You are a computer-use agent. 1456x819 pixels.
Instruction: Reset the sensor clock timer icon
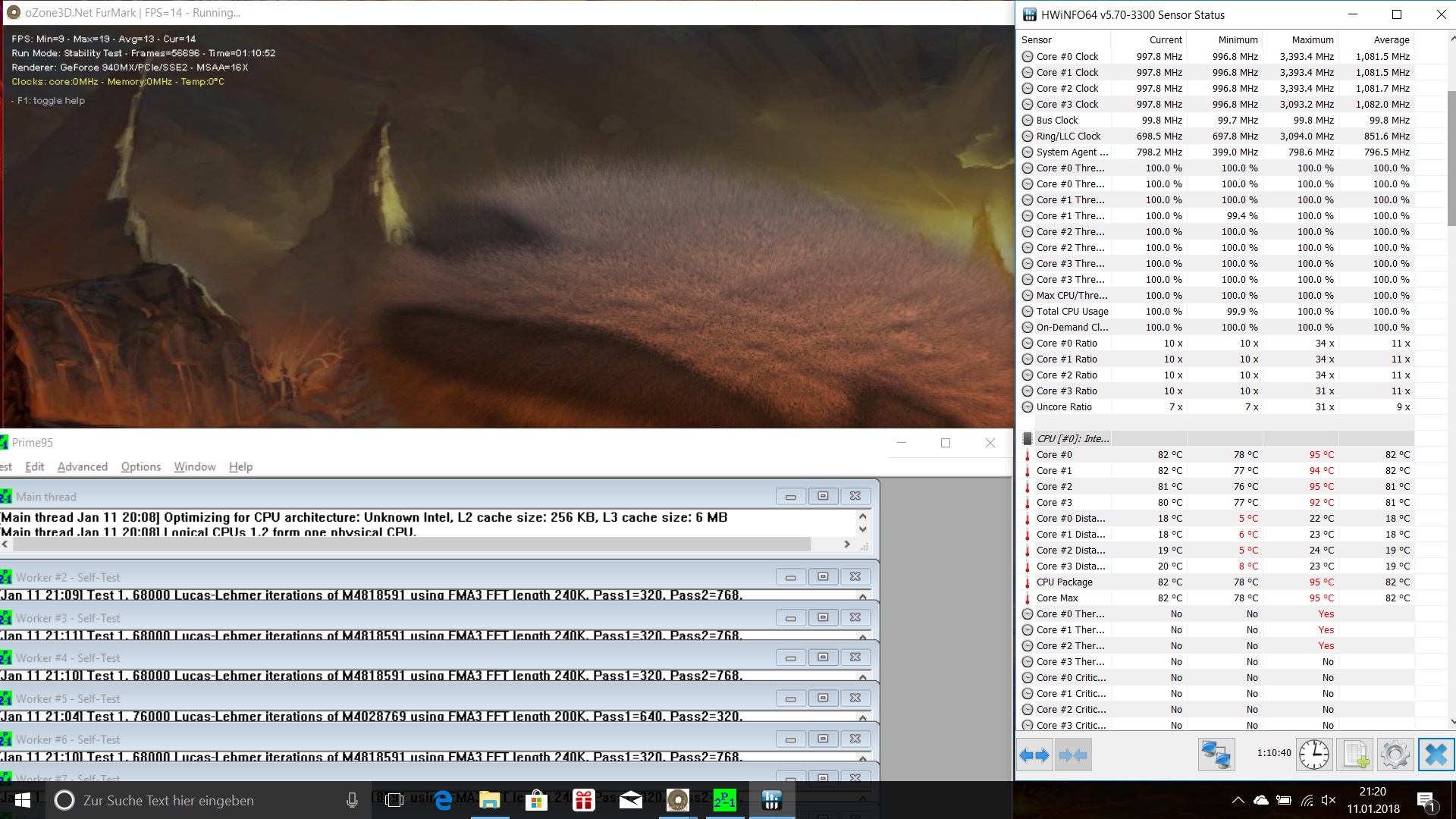pyautogui.click(x=1313, y=755)
